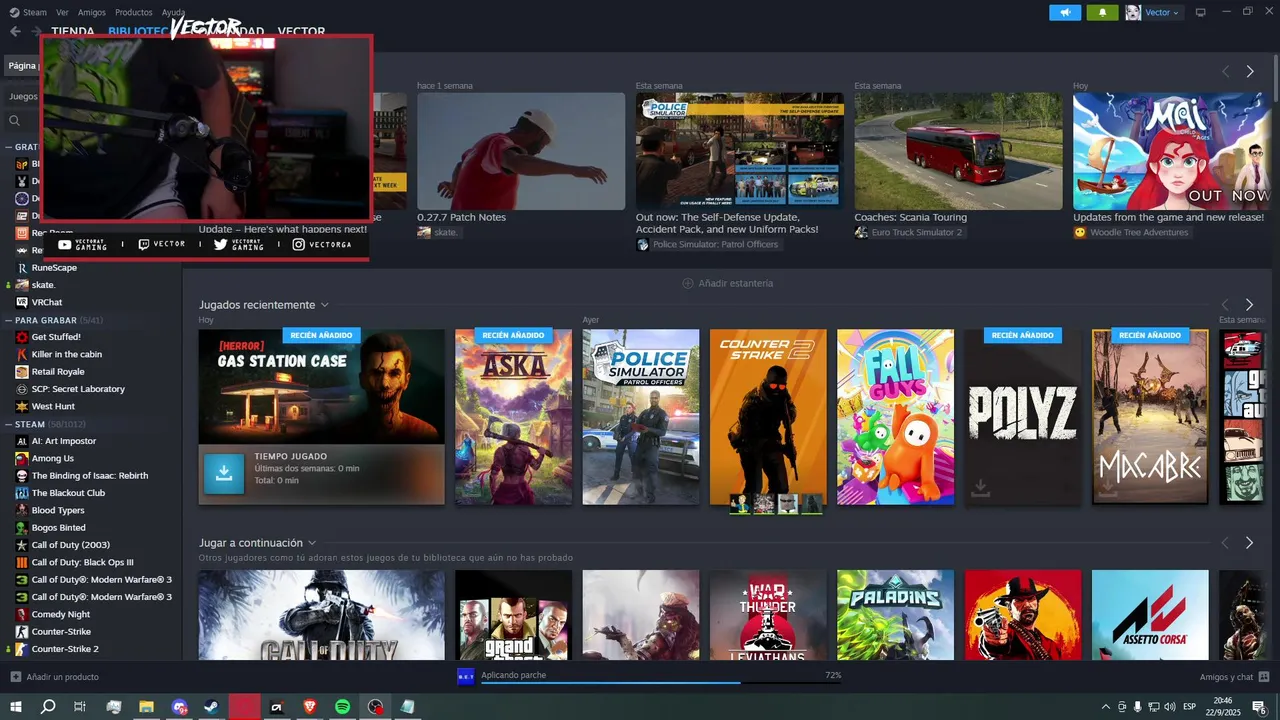Open Killer in the cabin entry
The width and height of the screenshot is (1280, 720).
coord(66,354)
